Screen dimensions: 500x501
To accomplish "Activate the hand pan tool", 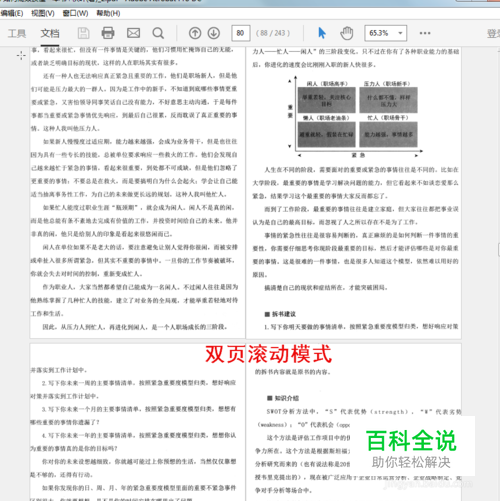I will [x=347, y=33].
